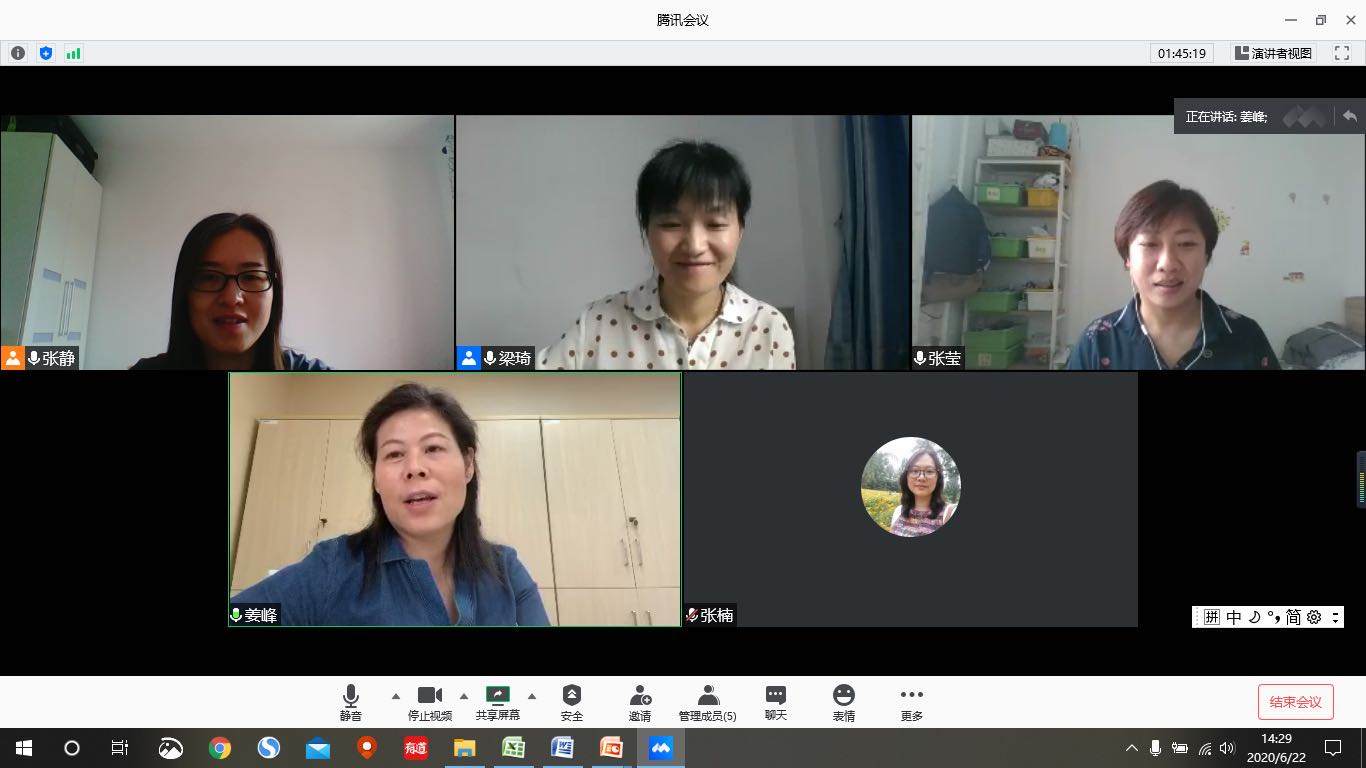Screen dimensions: 1366x768
Task: Enter full screen mode icon
Action: [x=1342, y=53]
